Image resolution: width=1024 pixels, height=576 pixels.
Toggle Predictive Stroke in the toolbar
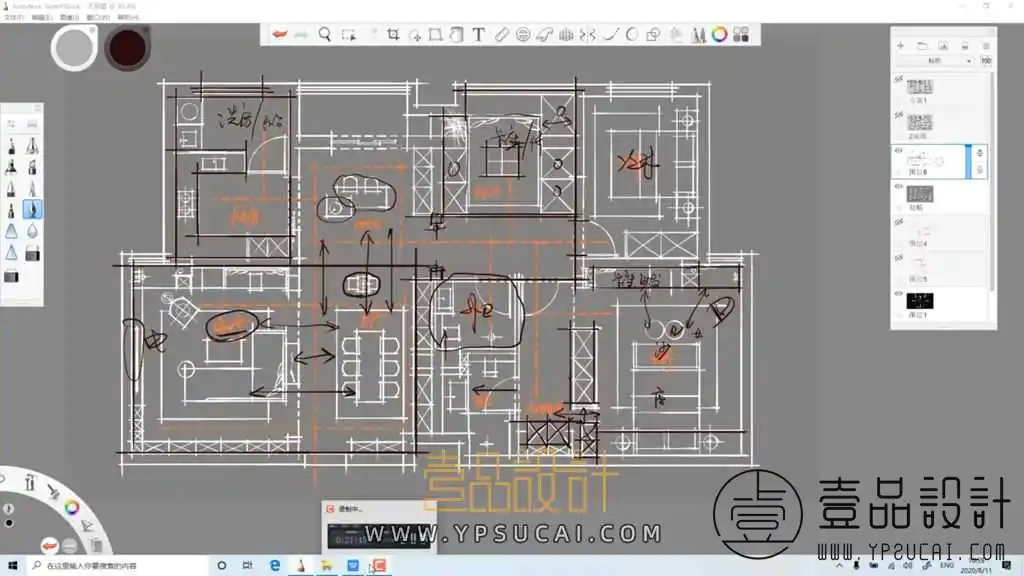632,35
